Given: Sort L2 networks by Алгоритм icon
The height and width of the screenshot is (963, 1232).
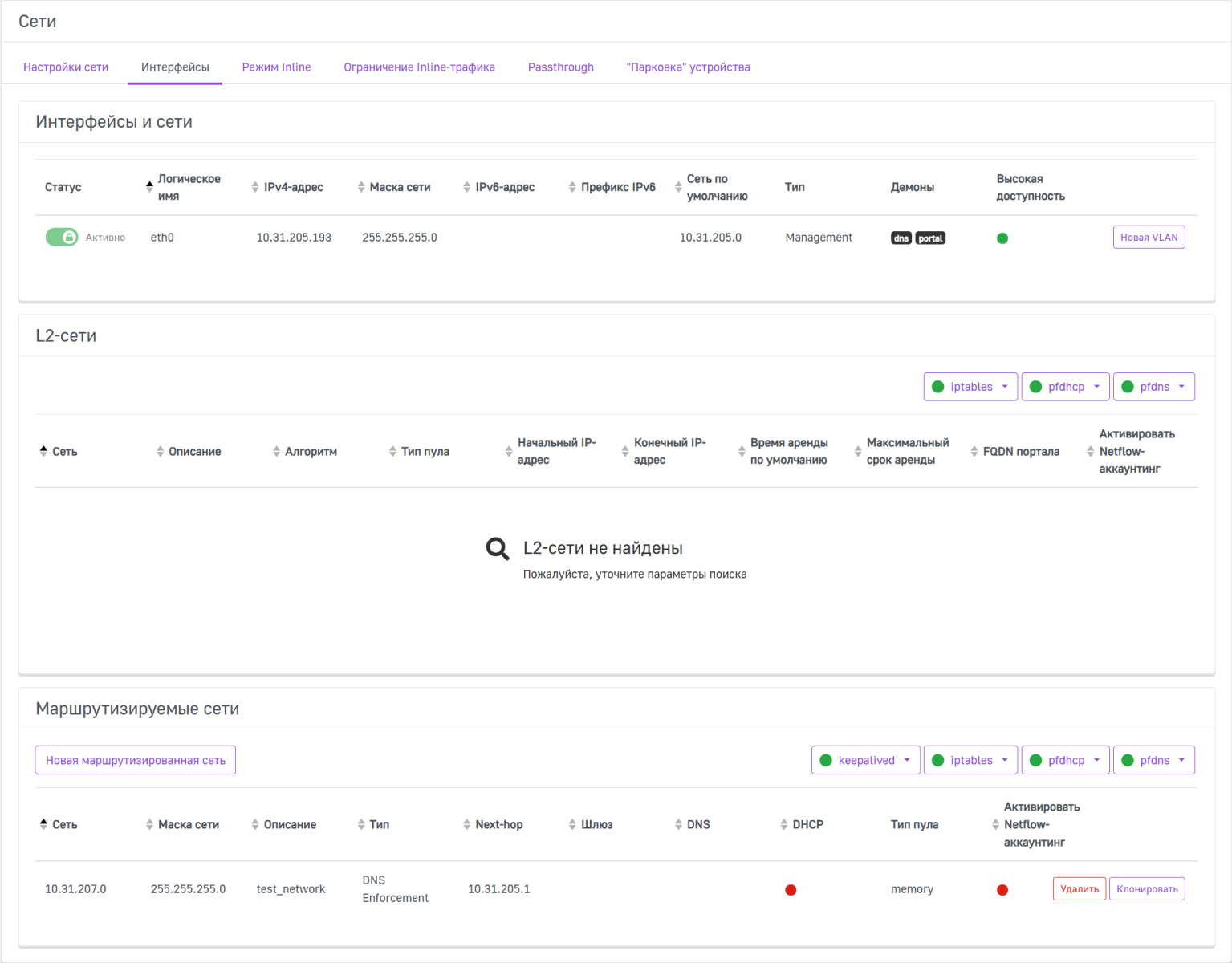Looking at the screenshot, I should click(x=276, y=452).
